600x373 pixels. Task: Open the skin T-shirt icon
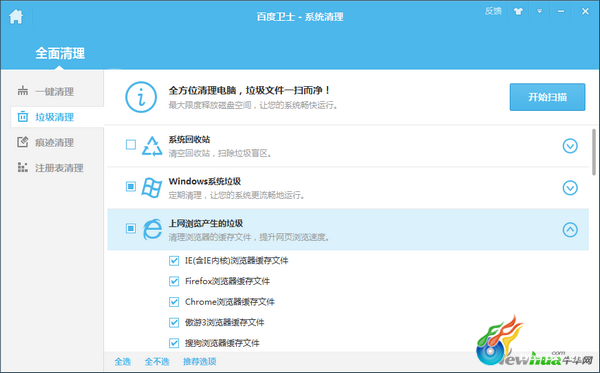point(518,11)
